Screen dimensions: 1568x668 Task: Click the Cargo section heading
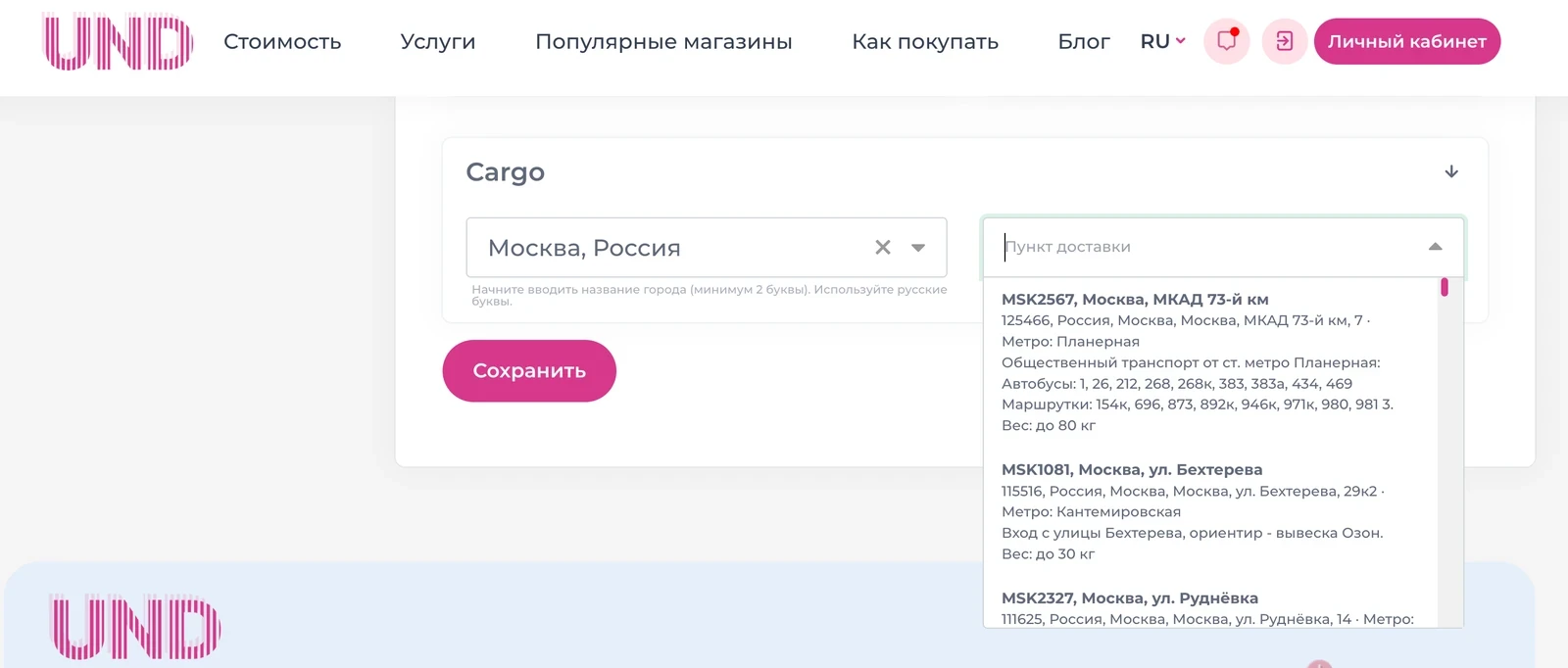tap(505, 171)
